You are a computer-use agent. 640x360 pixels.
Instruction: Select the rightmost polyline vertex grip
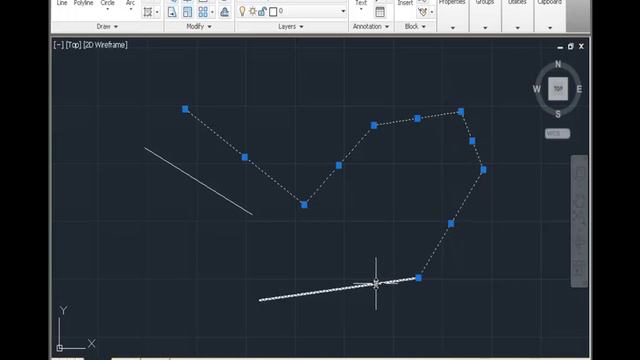pos(483,170)
